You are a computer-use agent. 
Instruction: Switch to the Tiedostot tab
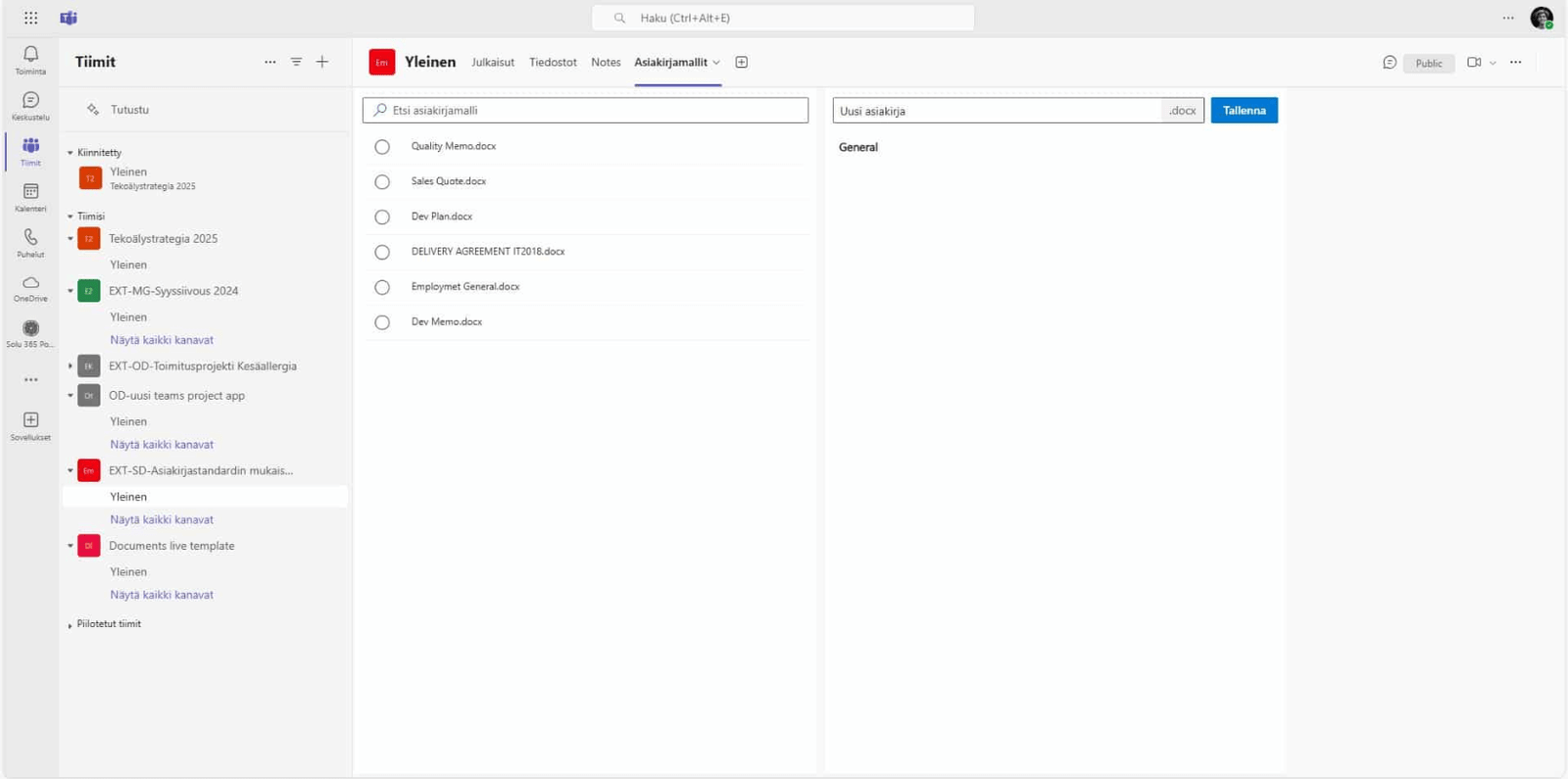(x=553, y=62)
